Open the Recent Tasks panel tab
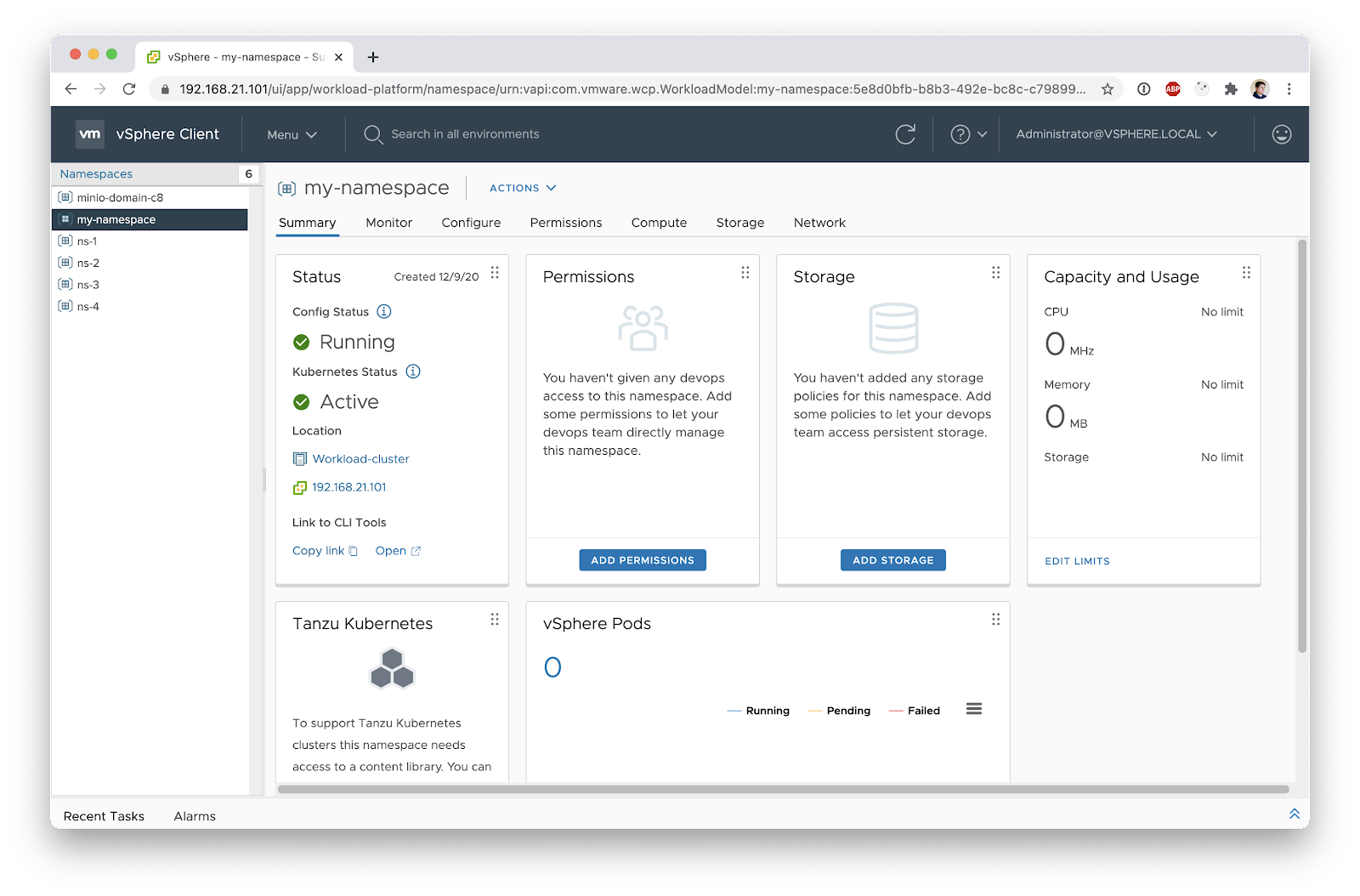 104,816
